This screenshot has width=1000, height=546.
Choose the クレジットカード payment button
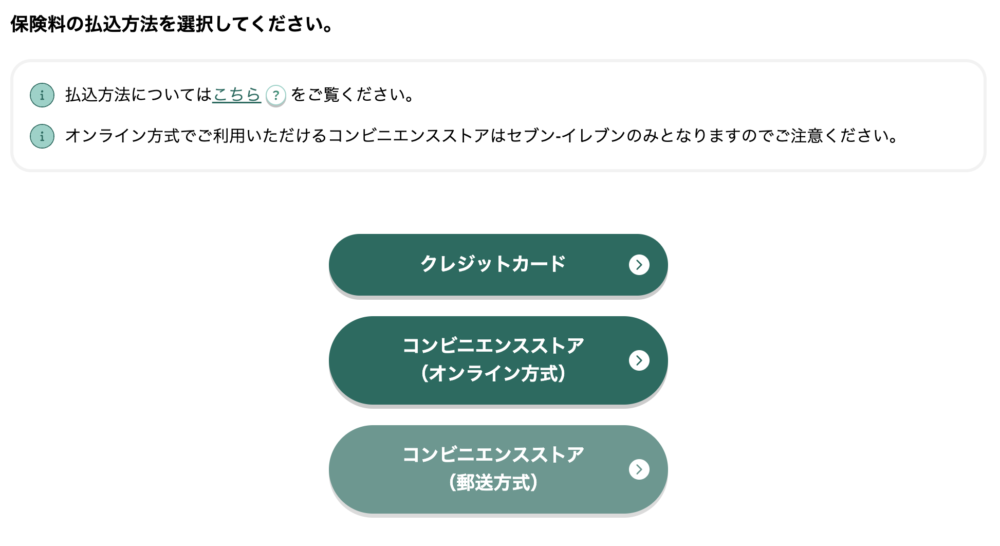pyautogui.click(x=498, y=265)
